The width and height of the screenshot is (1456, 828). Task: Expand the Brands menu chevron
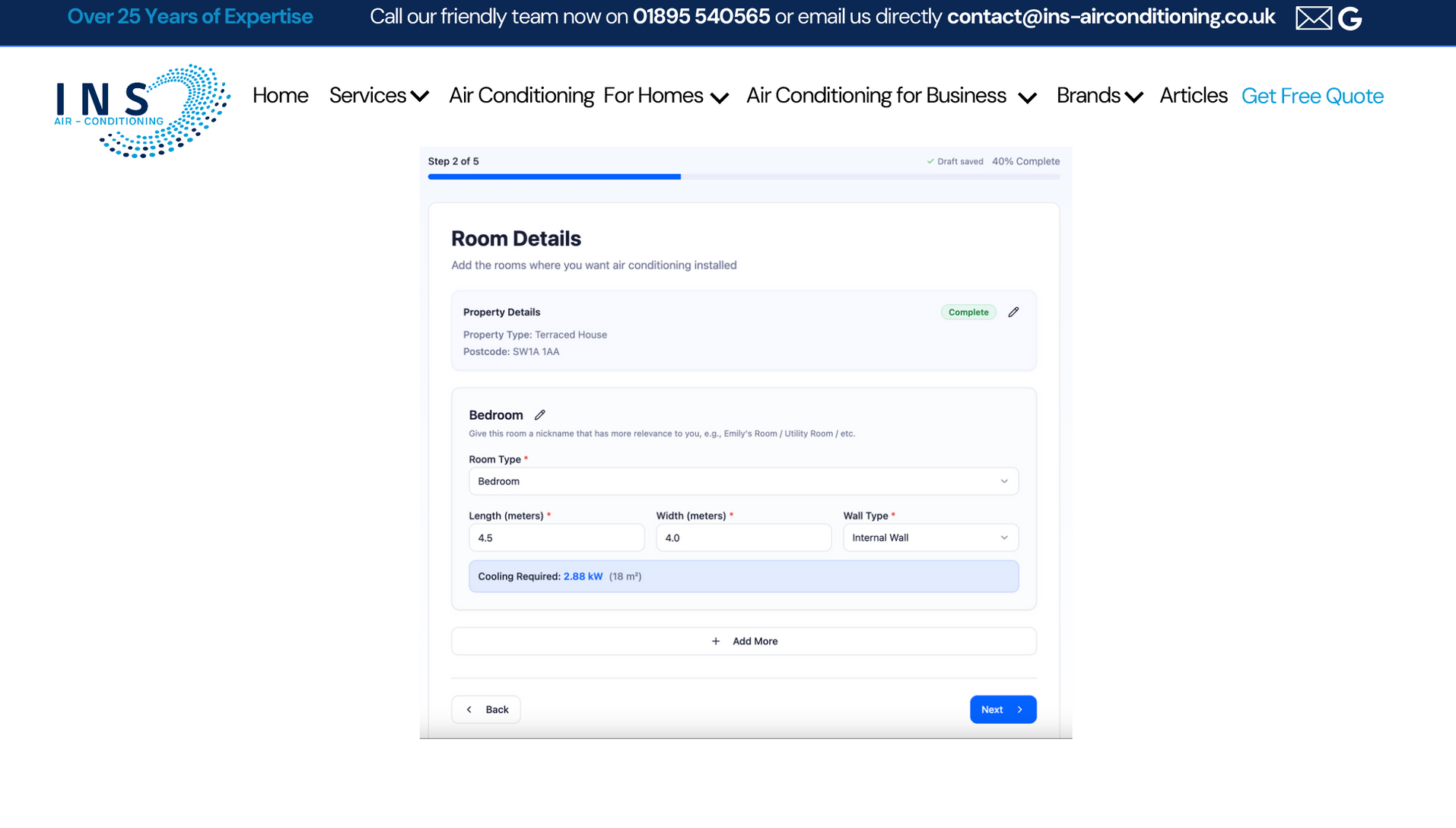tap(1134, 97)
